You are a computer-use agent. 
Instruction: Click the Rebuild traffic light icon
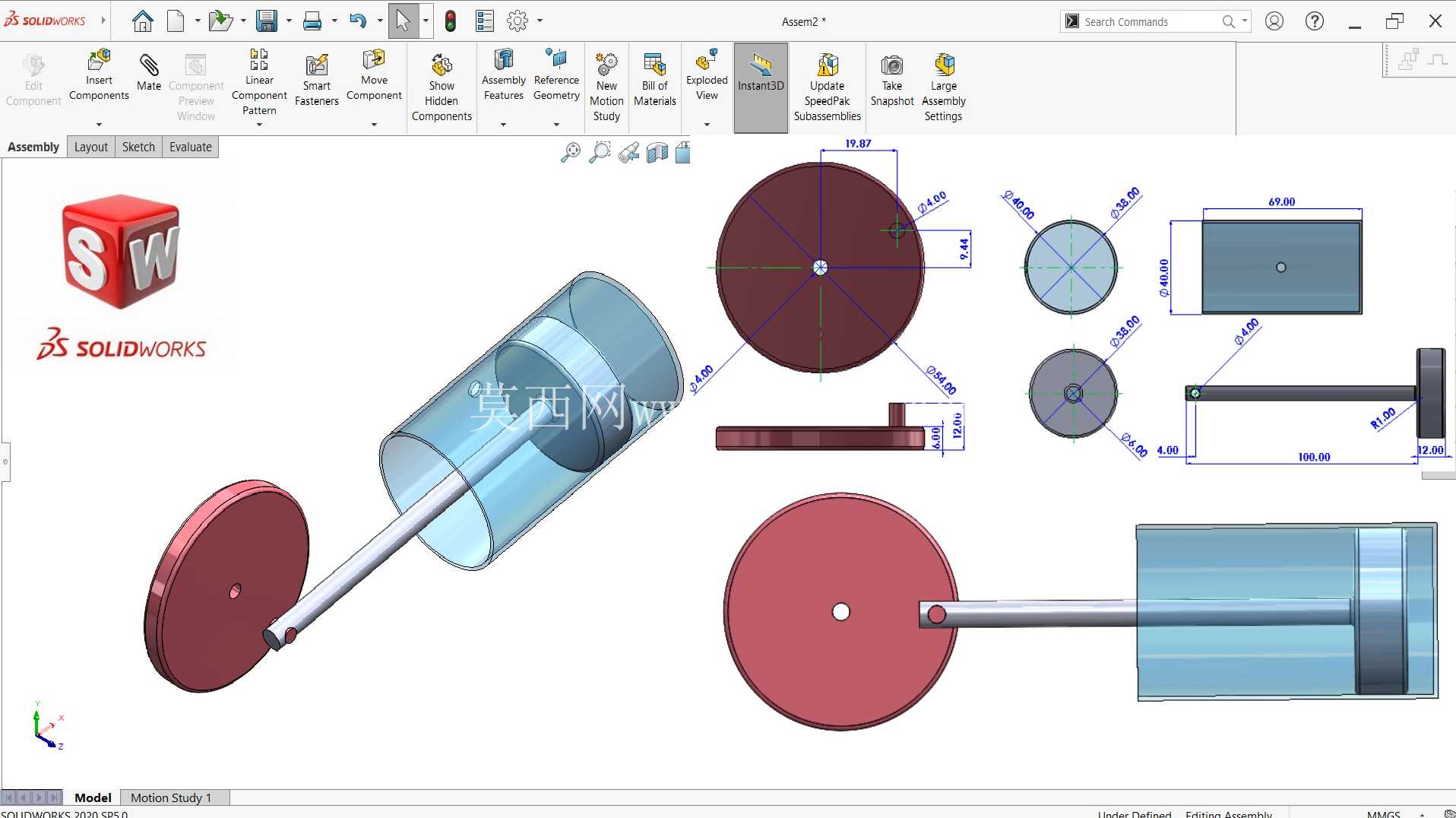pos(451,21)
